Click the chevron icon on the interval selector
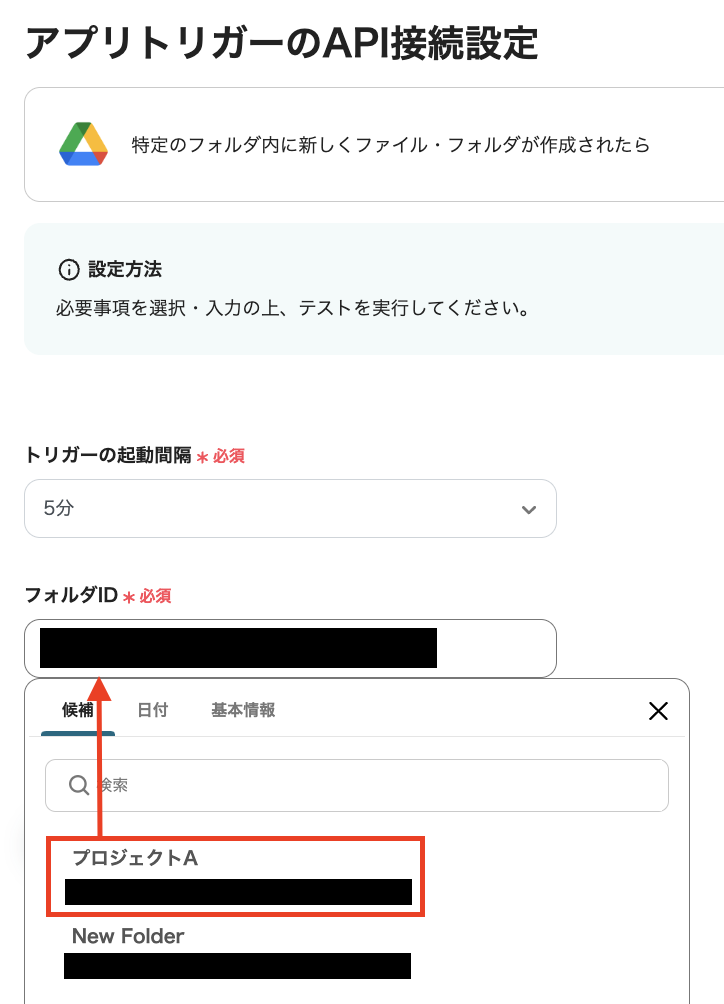 pyautogui.click(x=529, y=508)
